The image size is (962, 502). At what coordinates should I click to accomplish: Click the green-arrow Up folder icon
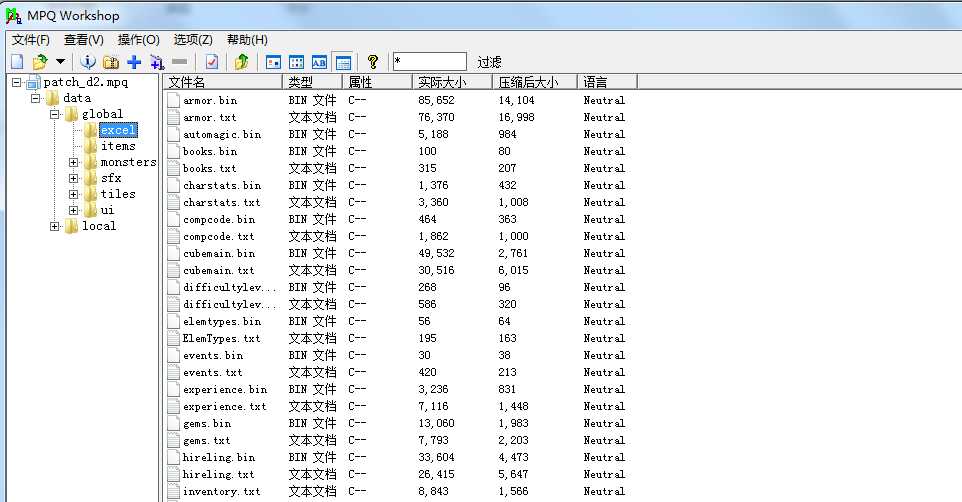242,61
